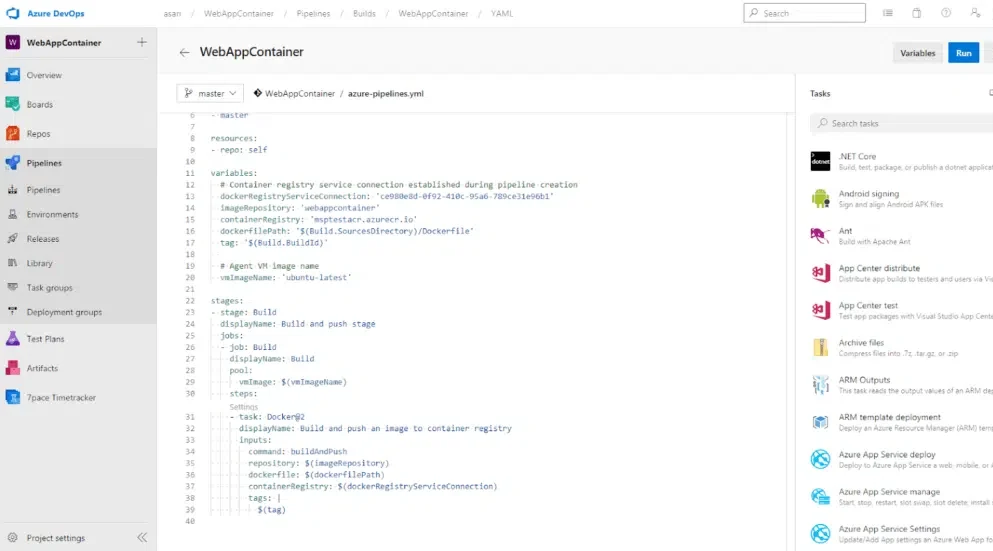Open user settings icon in the header
993x551 pixels.
[x=975, y=13]
